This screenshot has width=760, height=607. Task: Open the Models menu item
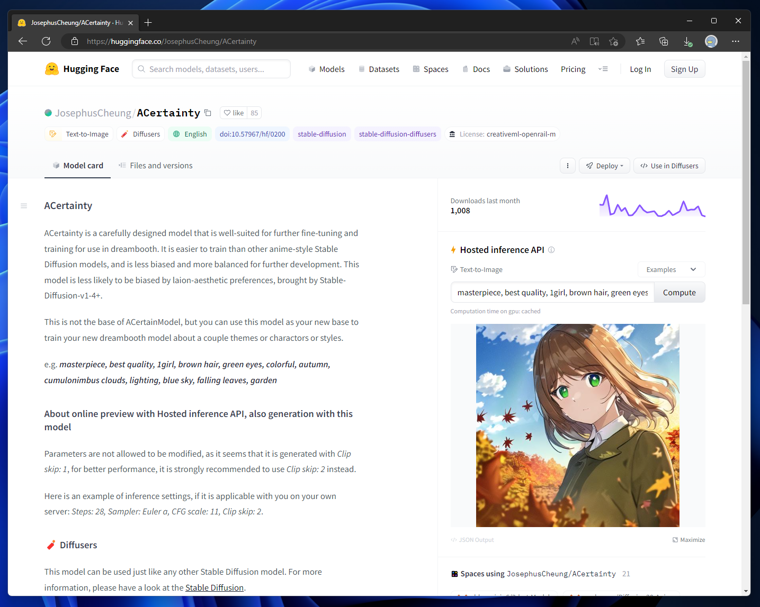pos(326,69)
